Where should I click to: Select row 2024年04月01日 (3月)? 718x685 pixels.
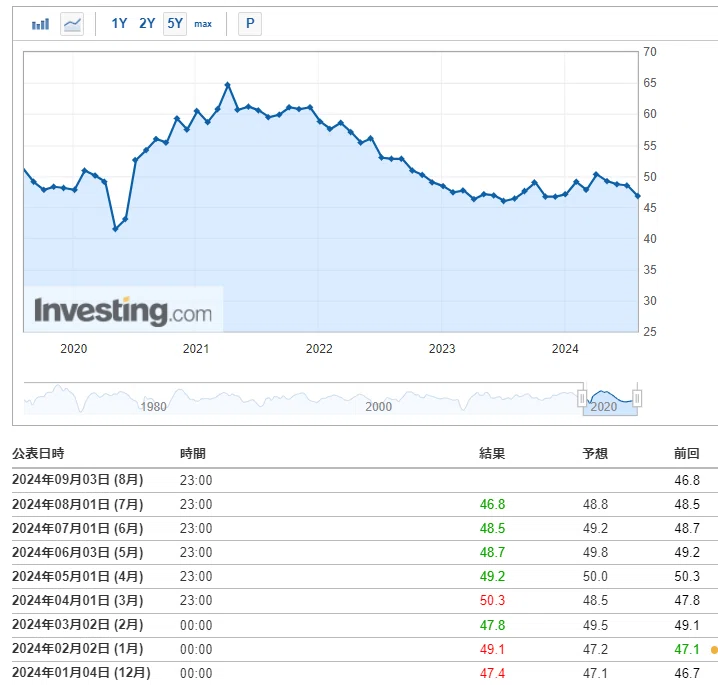[365, 600]
